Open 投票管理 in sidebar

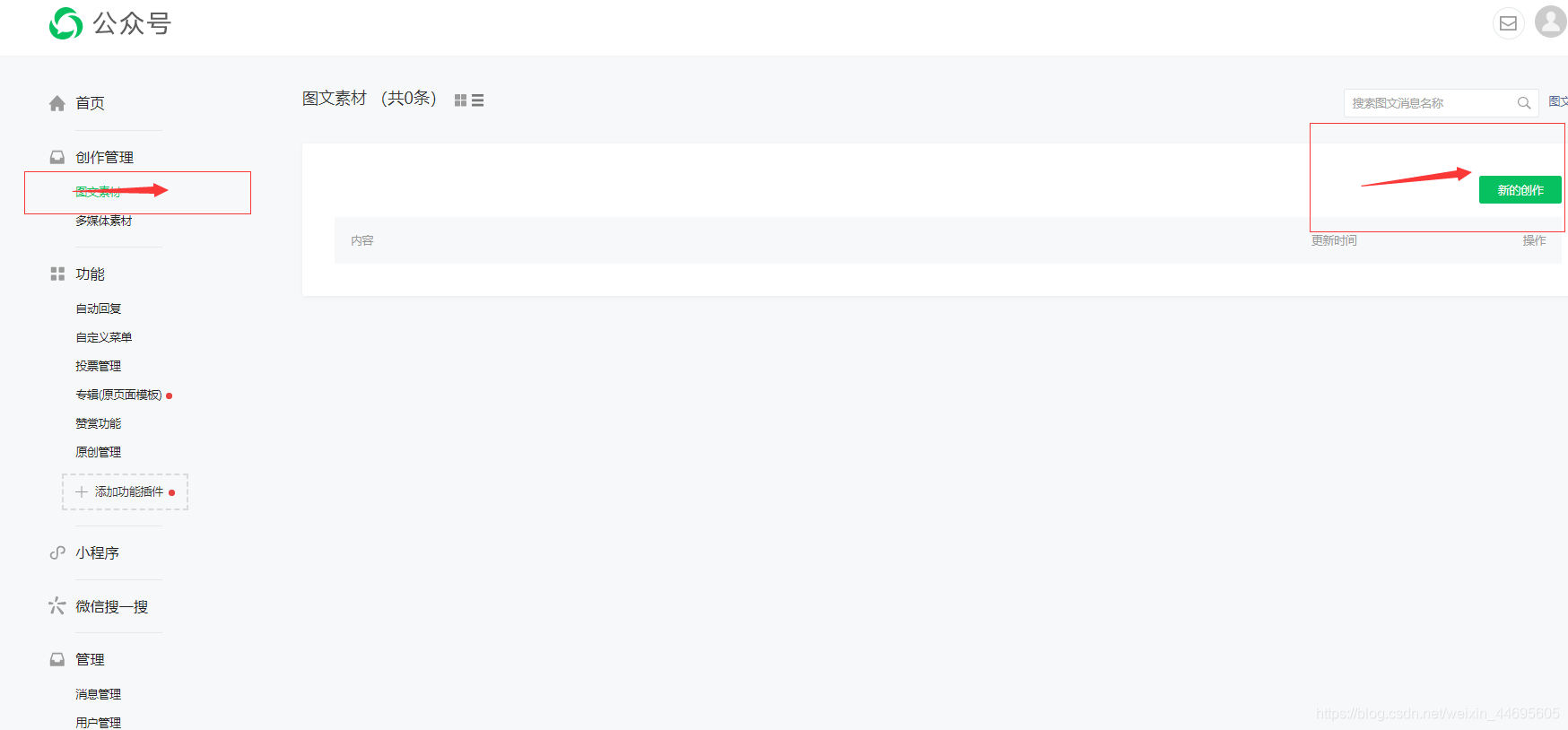99,366
